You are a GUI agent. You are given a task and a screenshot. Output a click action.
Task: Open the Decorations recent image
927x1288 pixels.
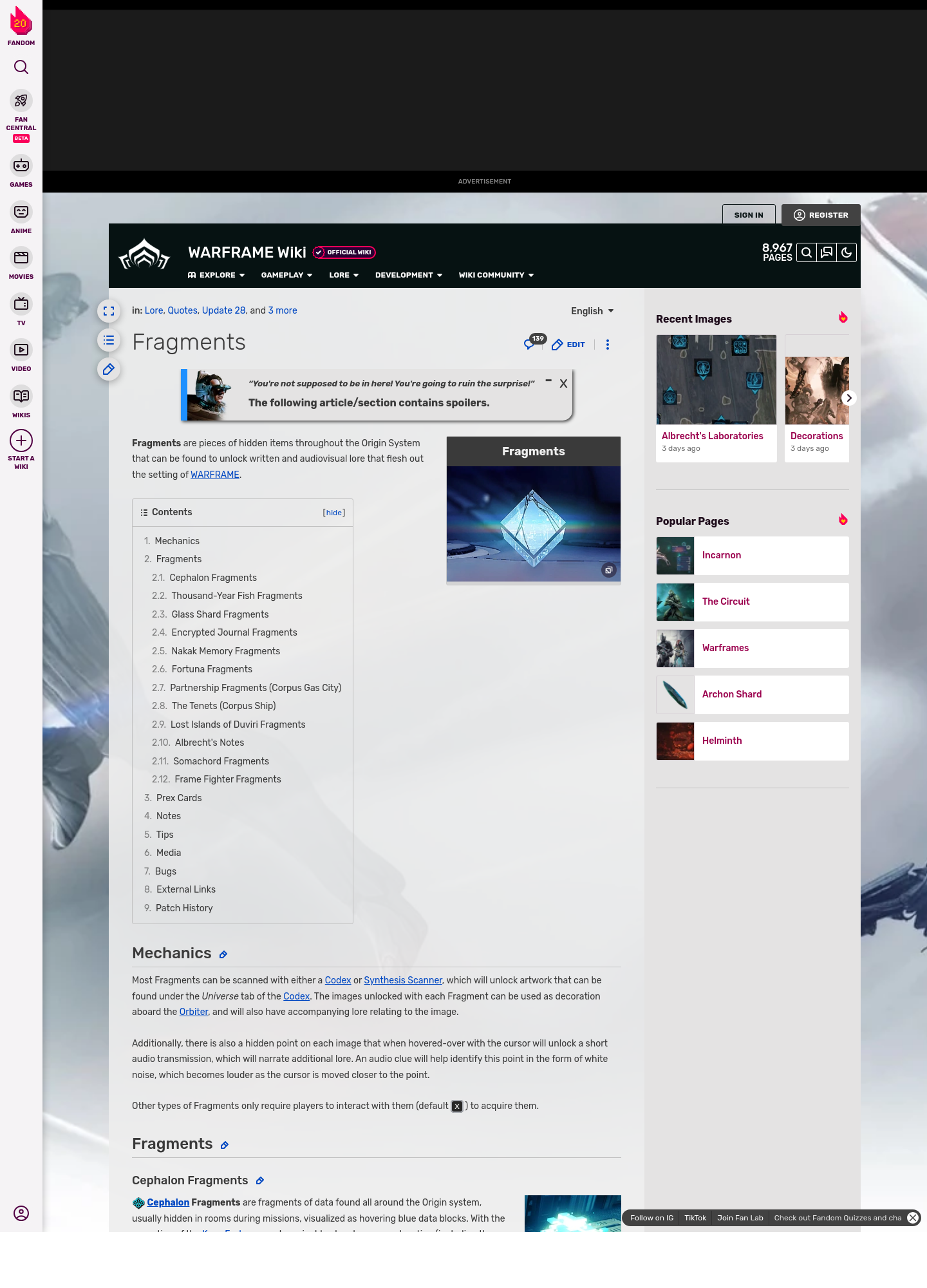point(817,398)
